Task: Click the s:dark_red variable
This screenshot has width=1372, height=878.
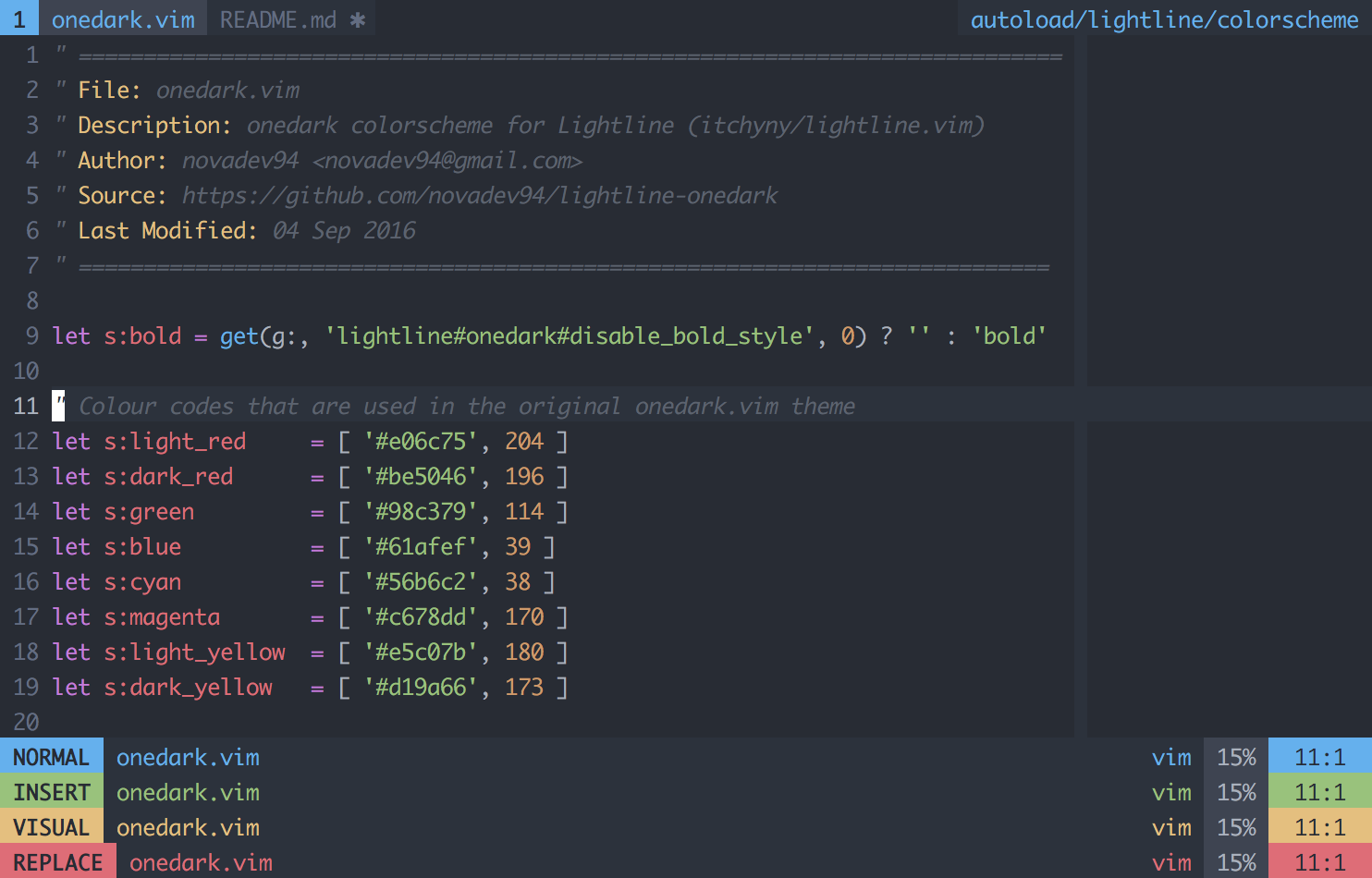Action: click(x=168, y=476)
